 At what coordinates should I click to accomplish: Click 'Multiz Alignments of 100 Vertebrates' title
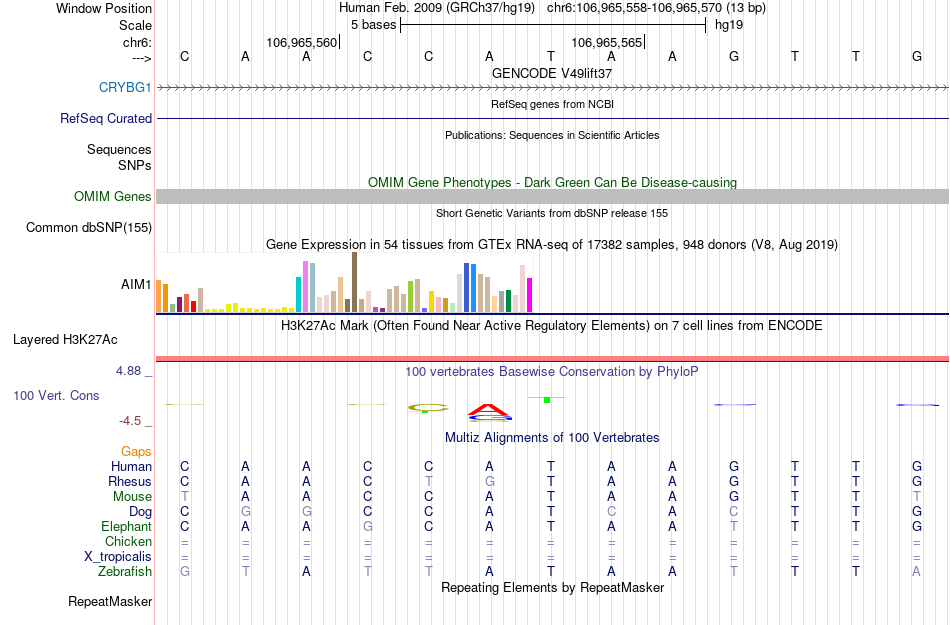[x=552, y=437]
